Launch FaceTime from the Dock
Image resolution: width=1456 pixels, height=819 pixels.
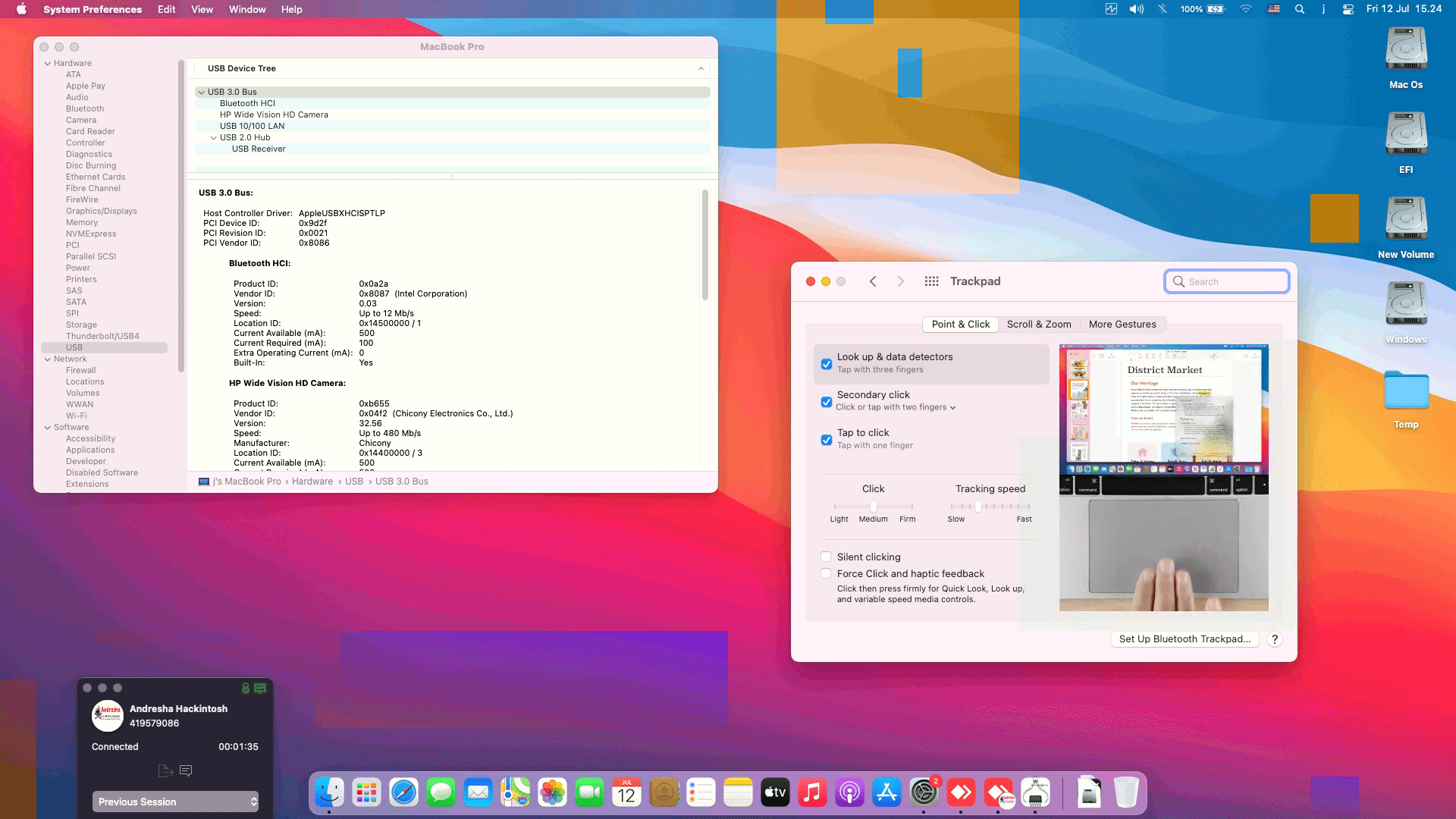(589, 793)
